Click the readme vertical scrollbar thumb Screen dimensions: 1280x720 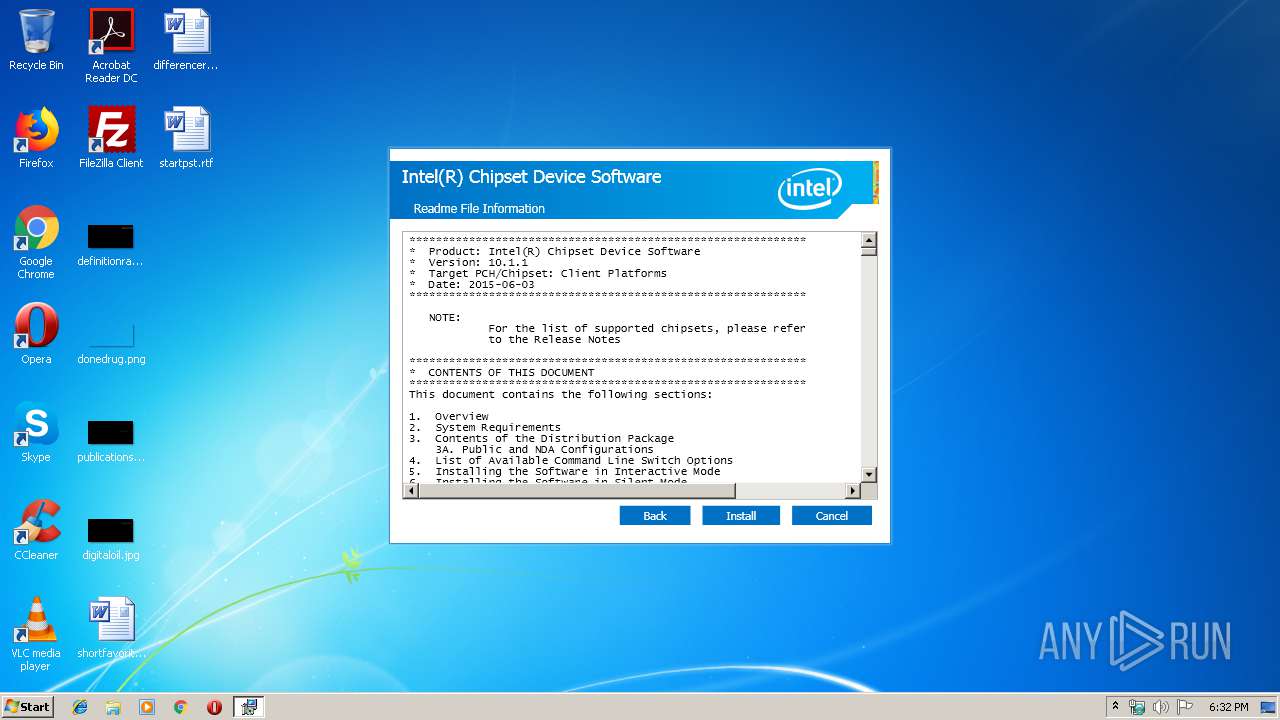[869, 252]
